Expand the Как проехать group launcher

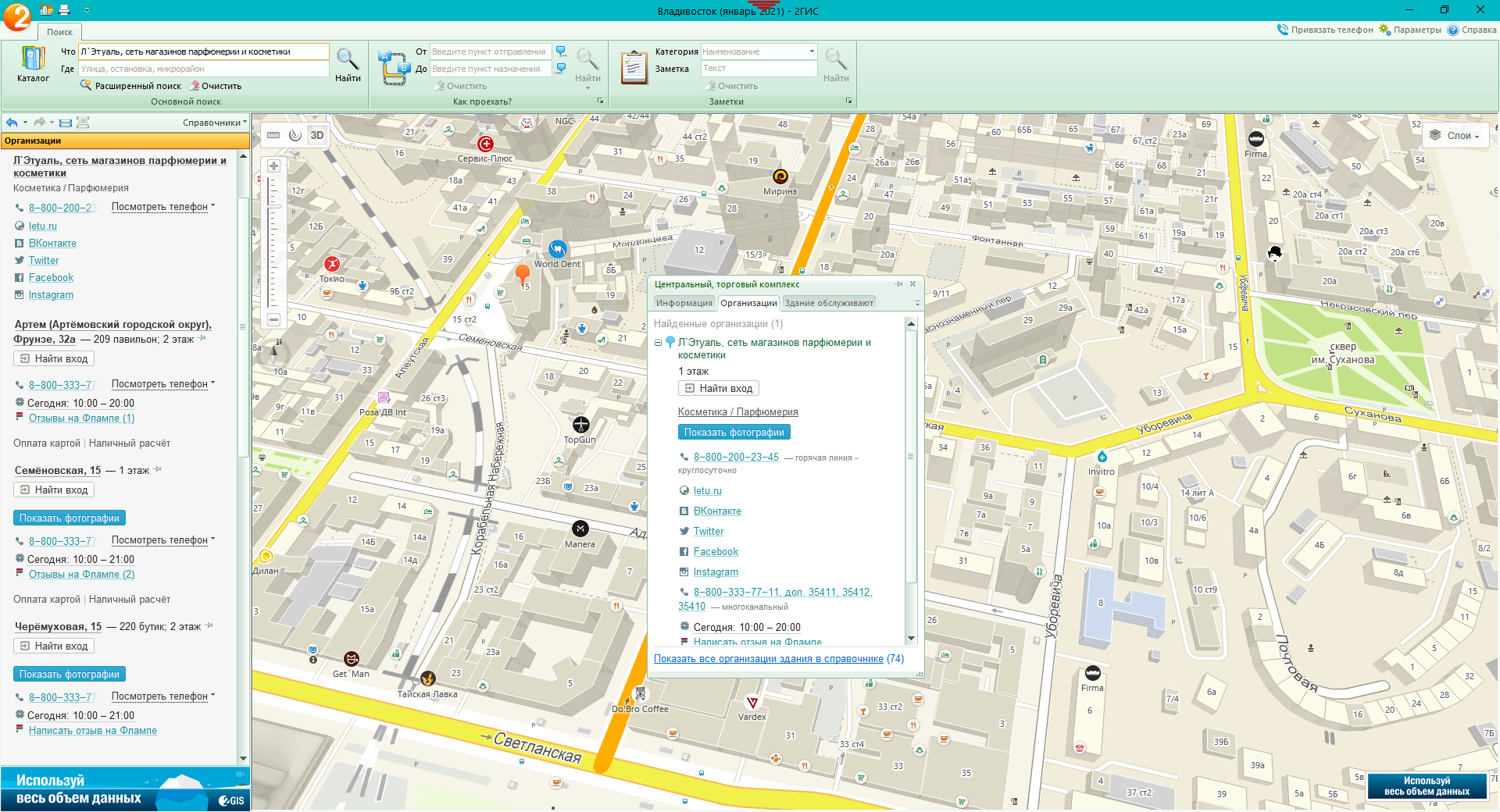tap(600, 101)
